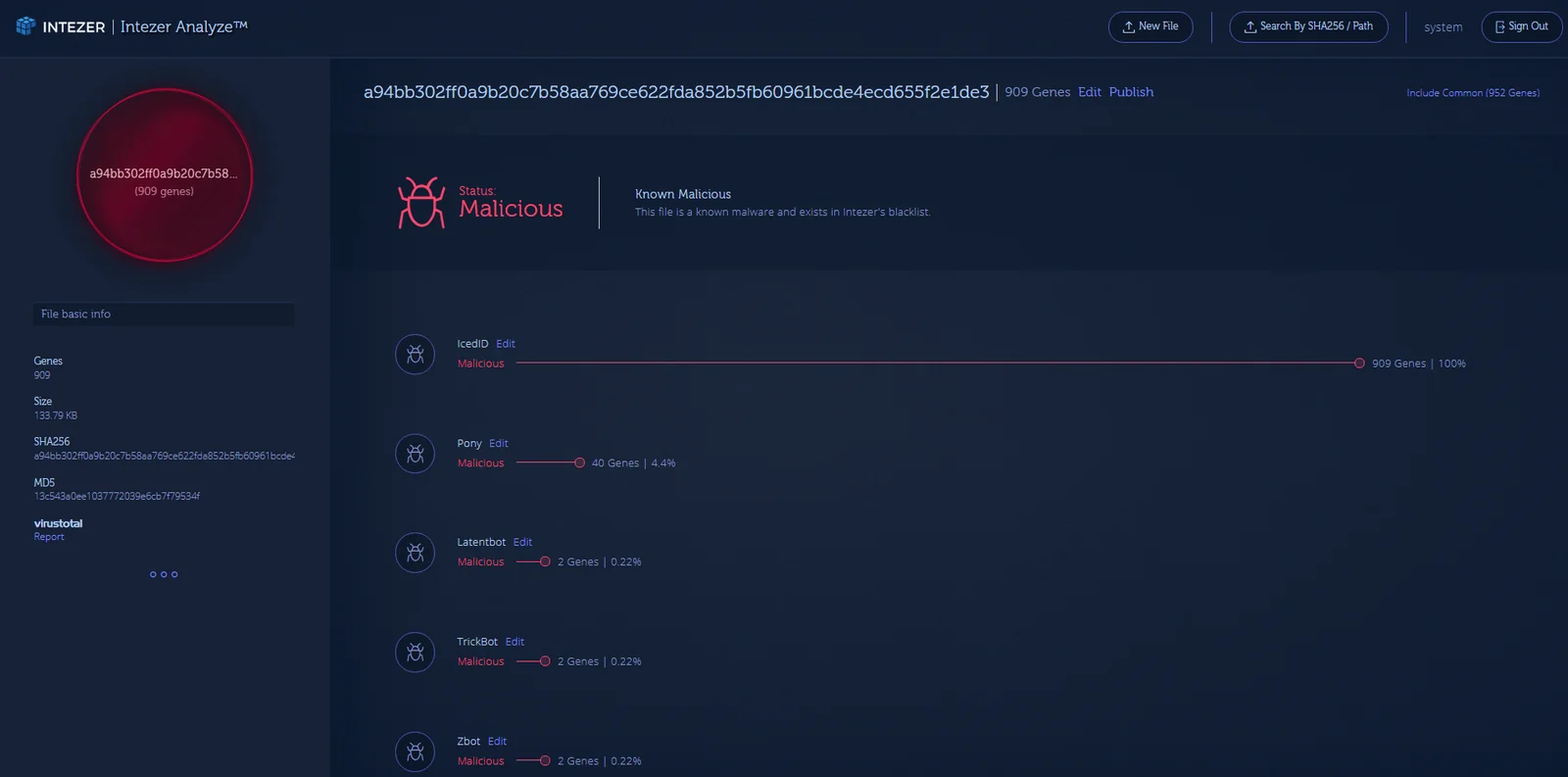This screenshot has height=777, width=1568.
Task: Edit the TrickBot family entry
Action: pyautogui.click(x=515, y=642)
